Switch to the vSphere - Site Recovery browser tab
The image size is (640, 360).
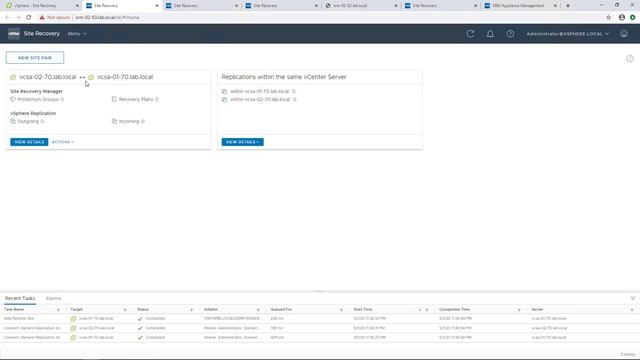(42, 6)
